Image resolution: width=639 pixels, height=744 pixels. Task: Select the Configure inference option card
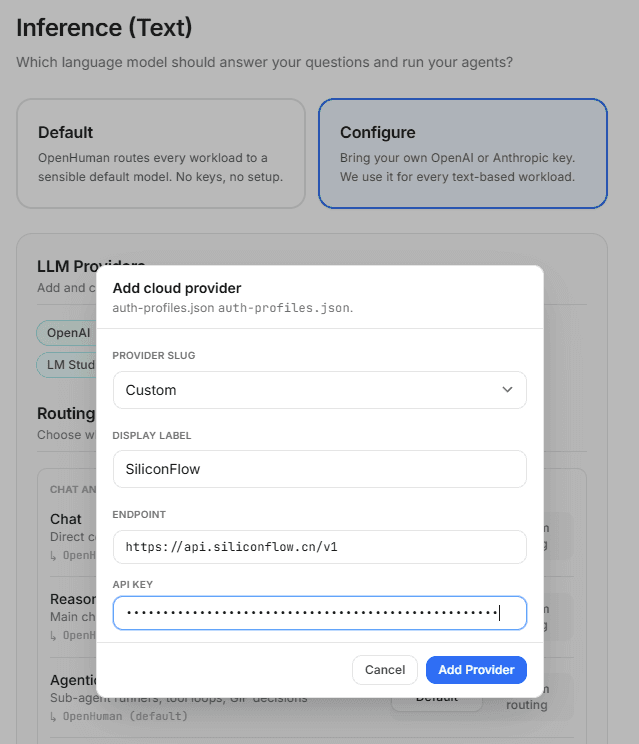[463, 153]
